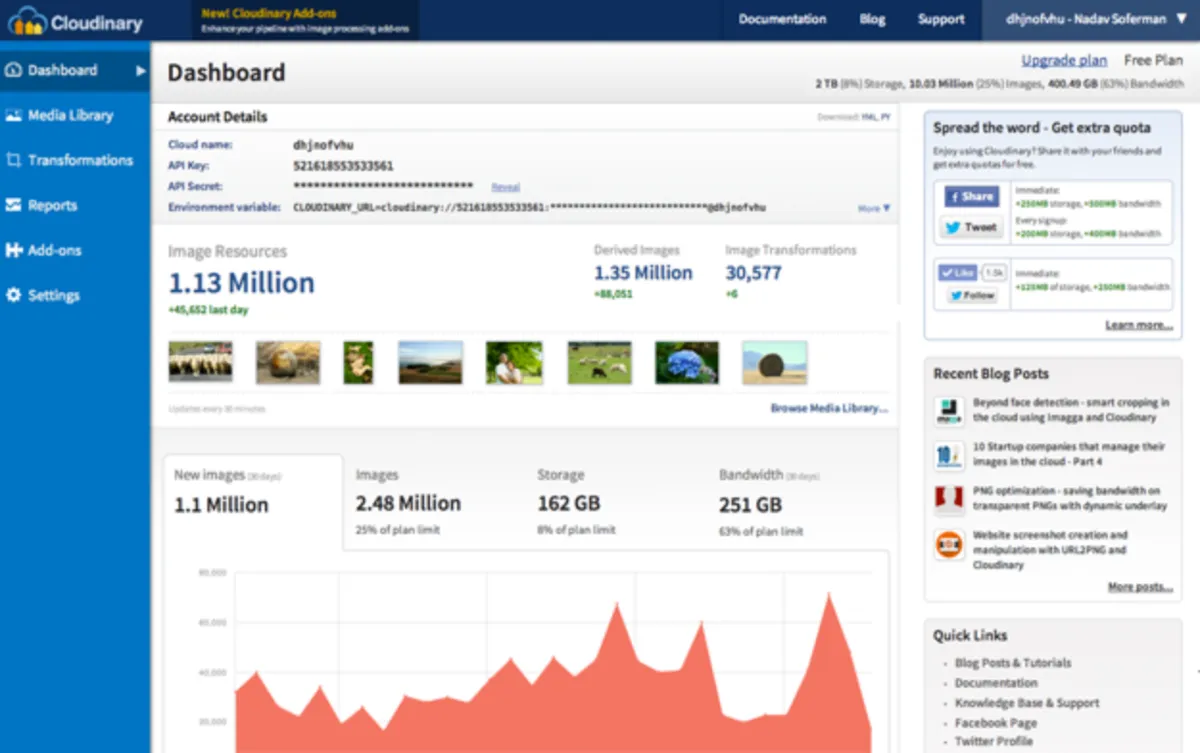Click the Cloudinary cloud logo icon
This screenshot has width=1200, height=753.
coord(27,20)
